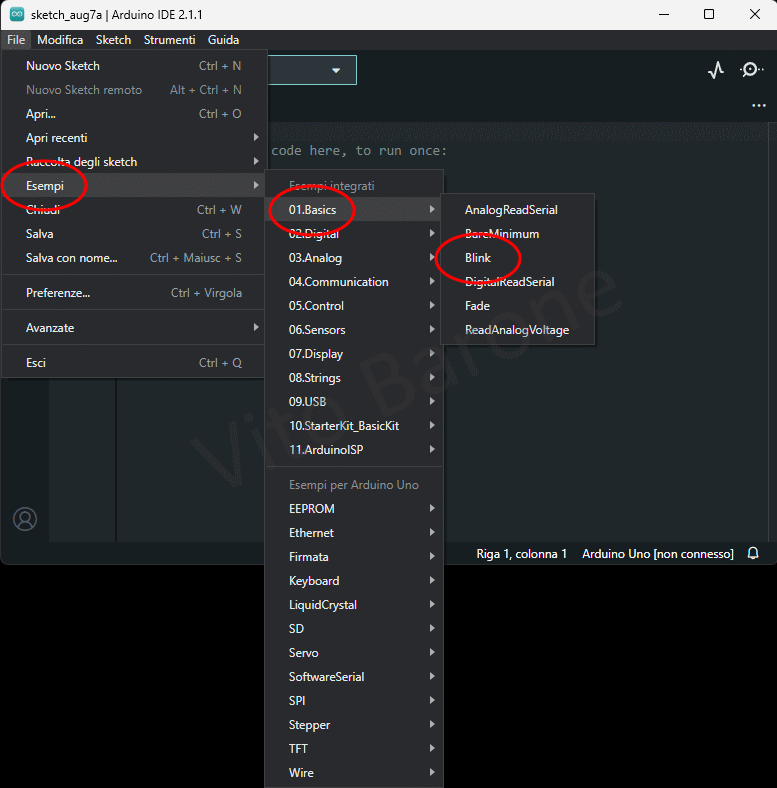Open SD library examples
Viewport: 777px width, 788px height.
point(354,629)
